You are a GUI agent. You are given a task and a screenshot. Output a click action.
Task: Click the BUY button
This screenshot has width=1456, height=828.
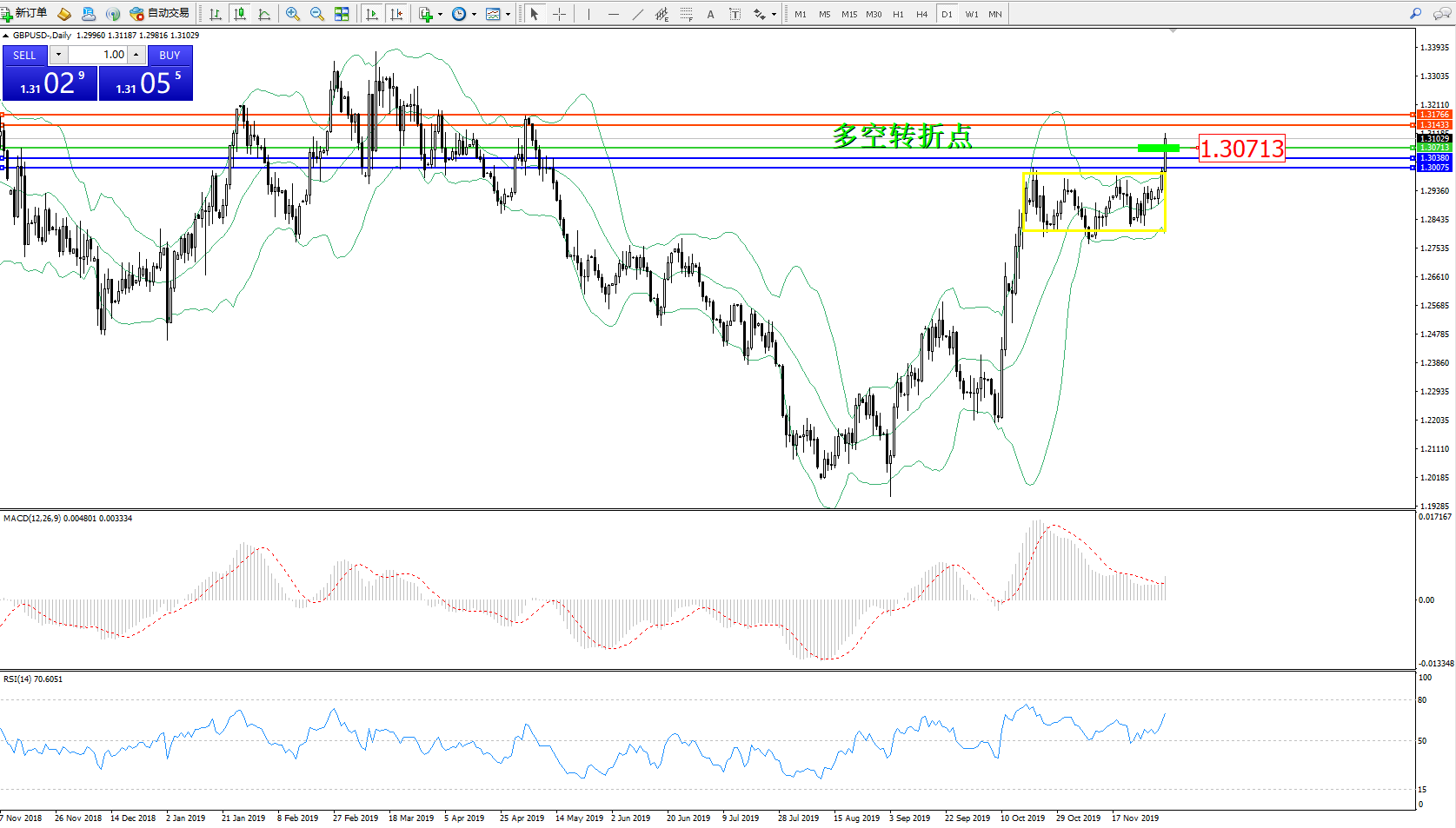[x=170, y=55]
